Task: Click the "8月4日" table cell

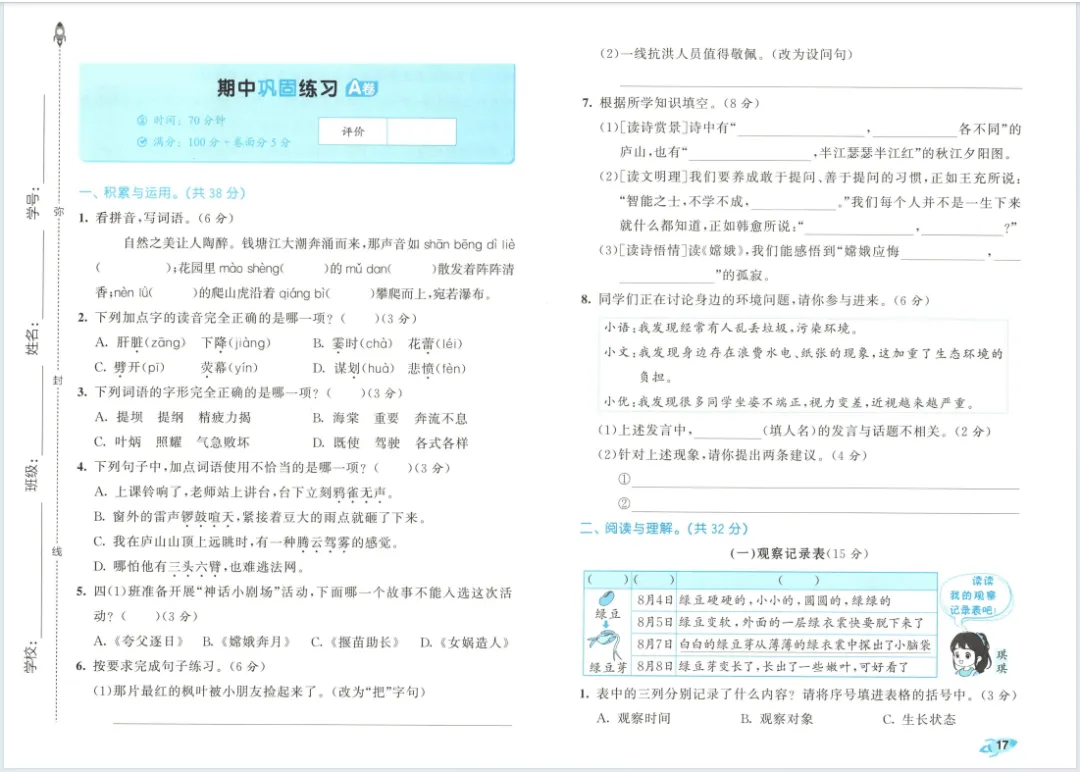Action: tap(654, 600)
